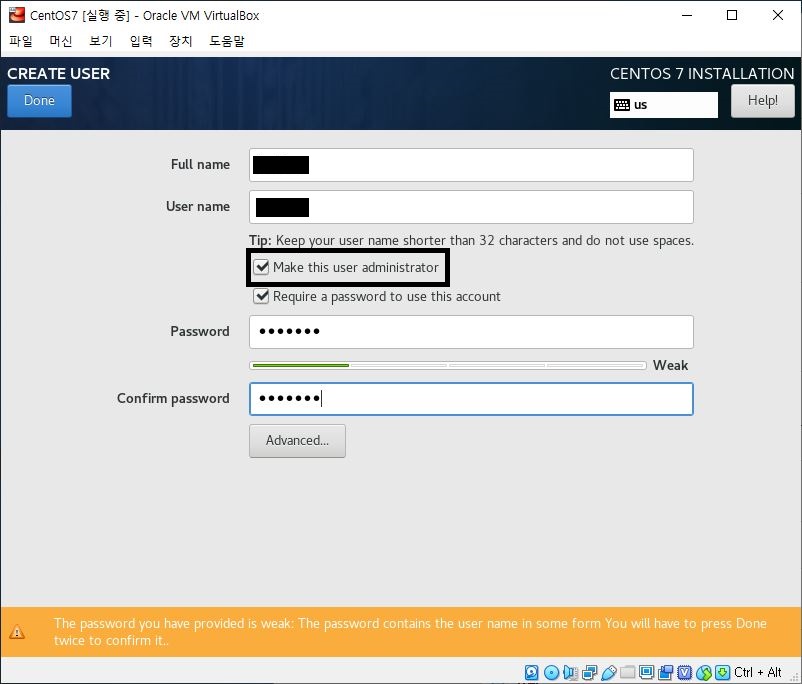Click the network adapters status icon
Screen dimensions: 802x684
tap(589, 672)
